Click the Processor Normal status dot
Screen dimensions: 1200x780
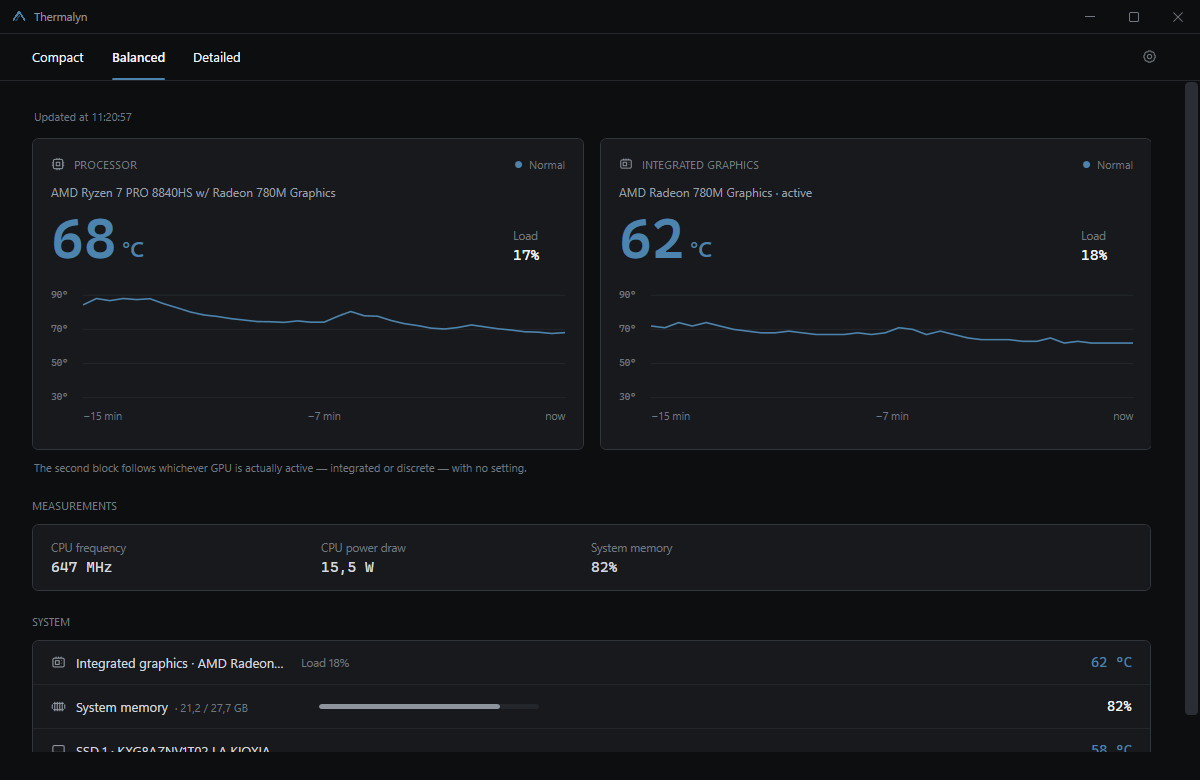tap(518, 164)
